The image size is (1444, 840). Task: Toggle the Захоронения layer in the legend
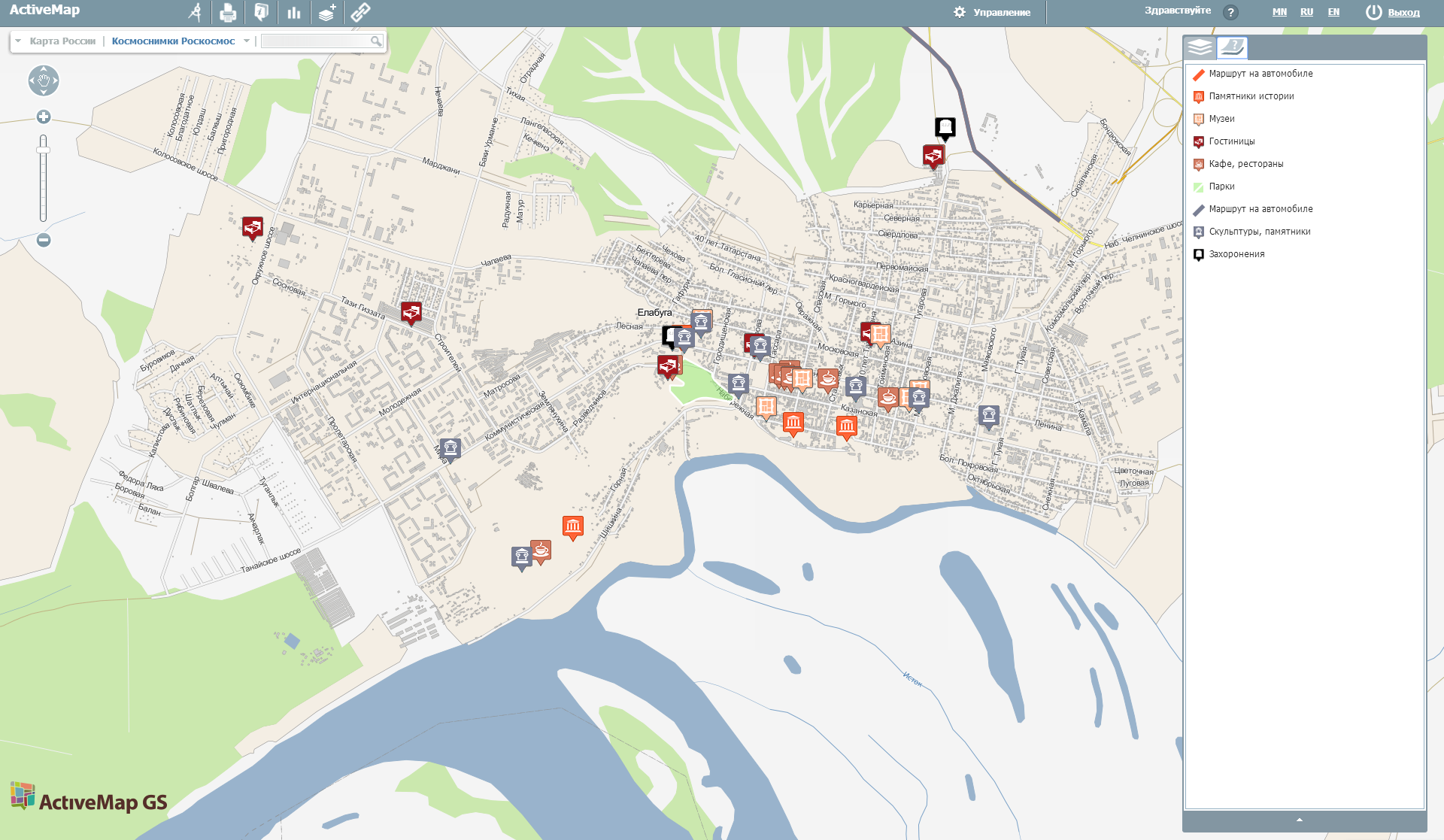click(x=1236, y=254)
